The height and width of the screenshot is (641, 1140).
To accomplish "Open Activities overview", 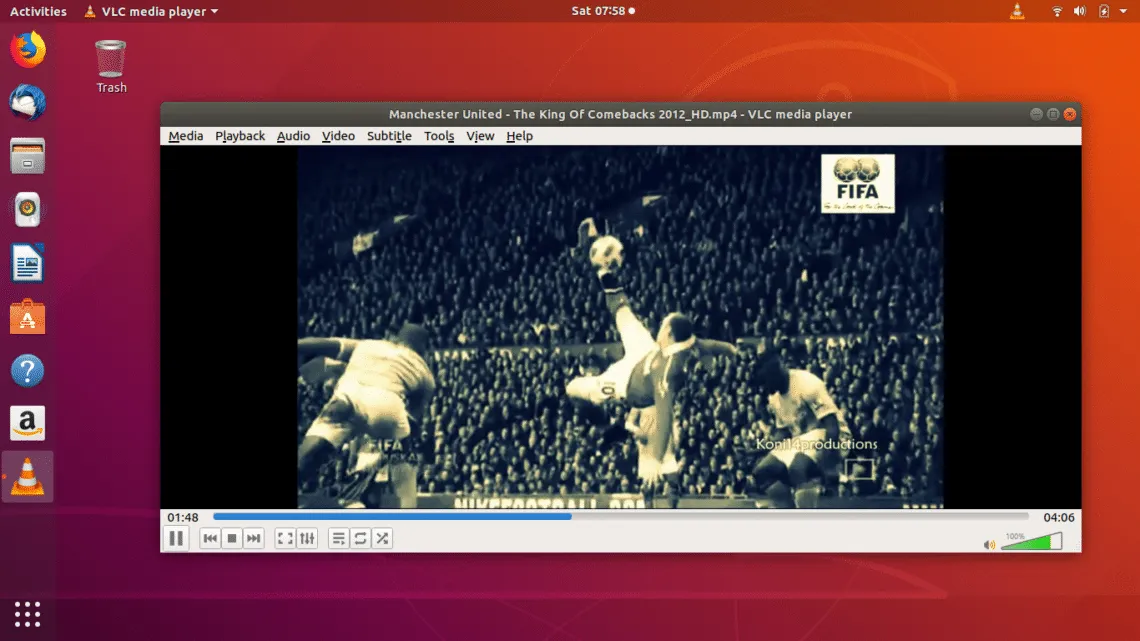I will tap(38, 11).
